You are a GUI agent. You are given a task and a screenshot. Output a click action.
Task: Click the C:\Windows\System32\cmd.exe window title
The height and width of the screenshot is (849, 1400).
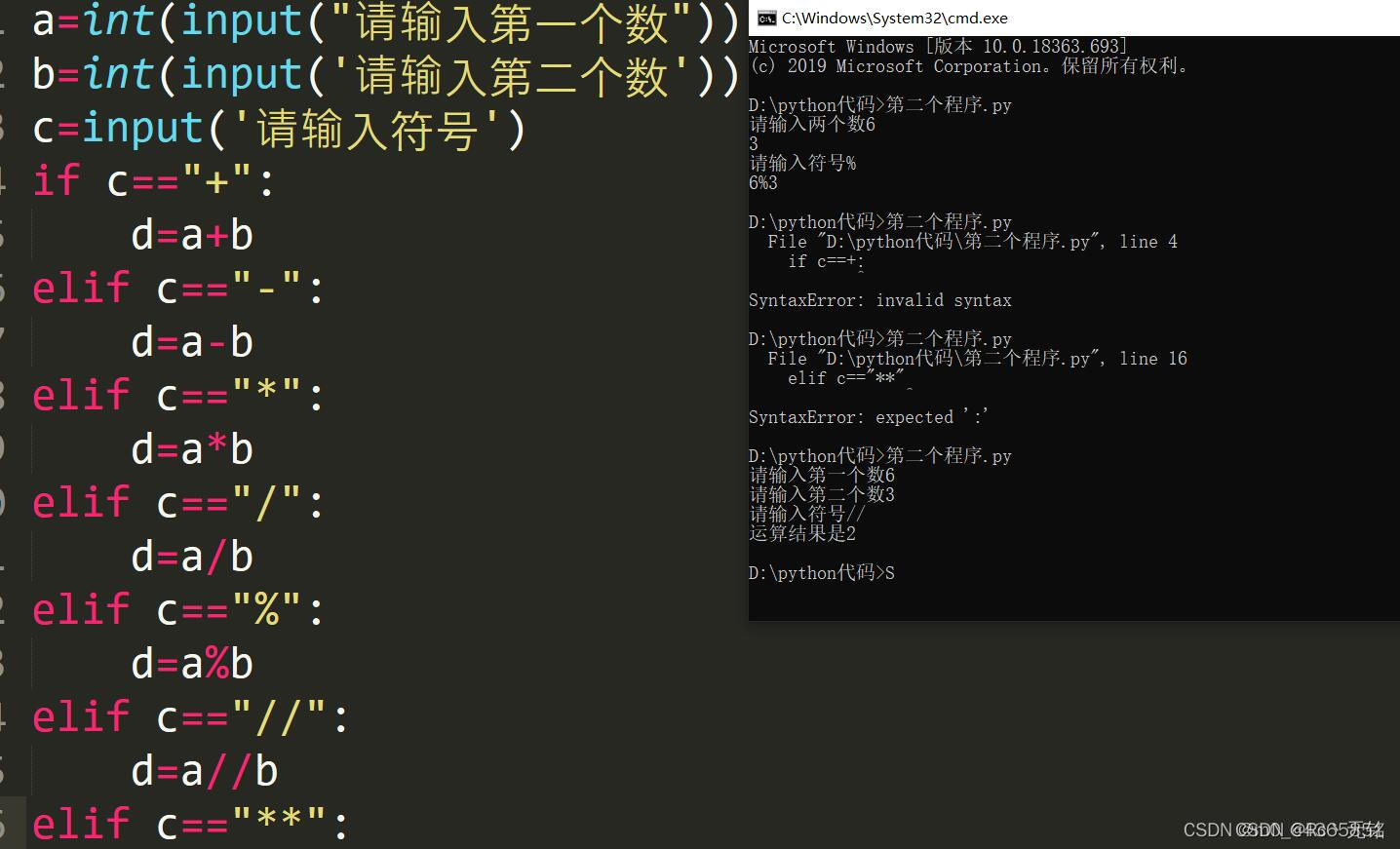894,18
